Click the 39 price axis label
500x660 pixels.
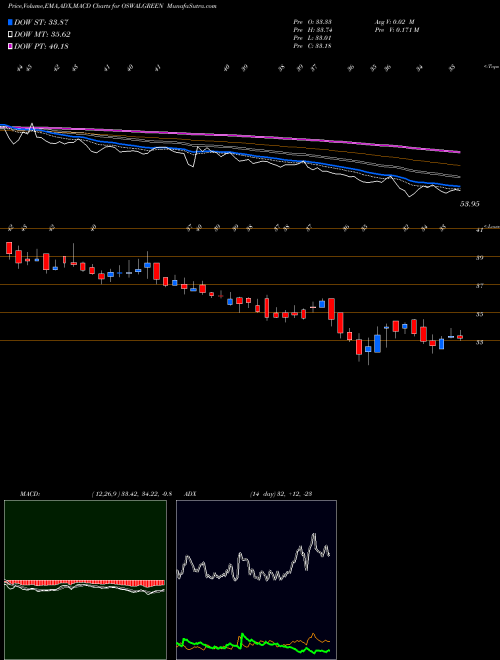tap(479, 258)
